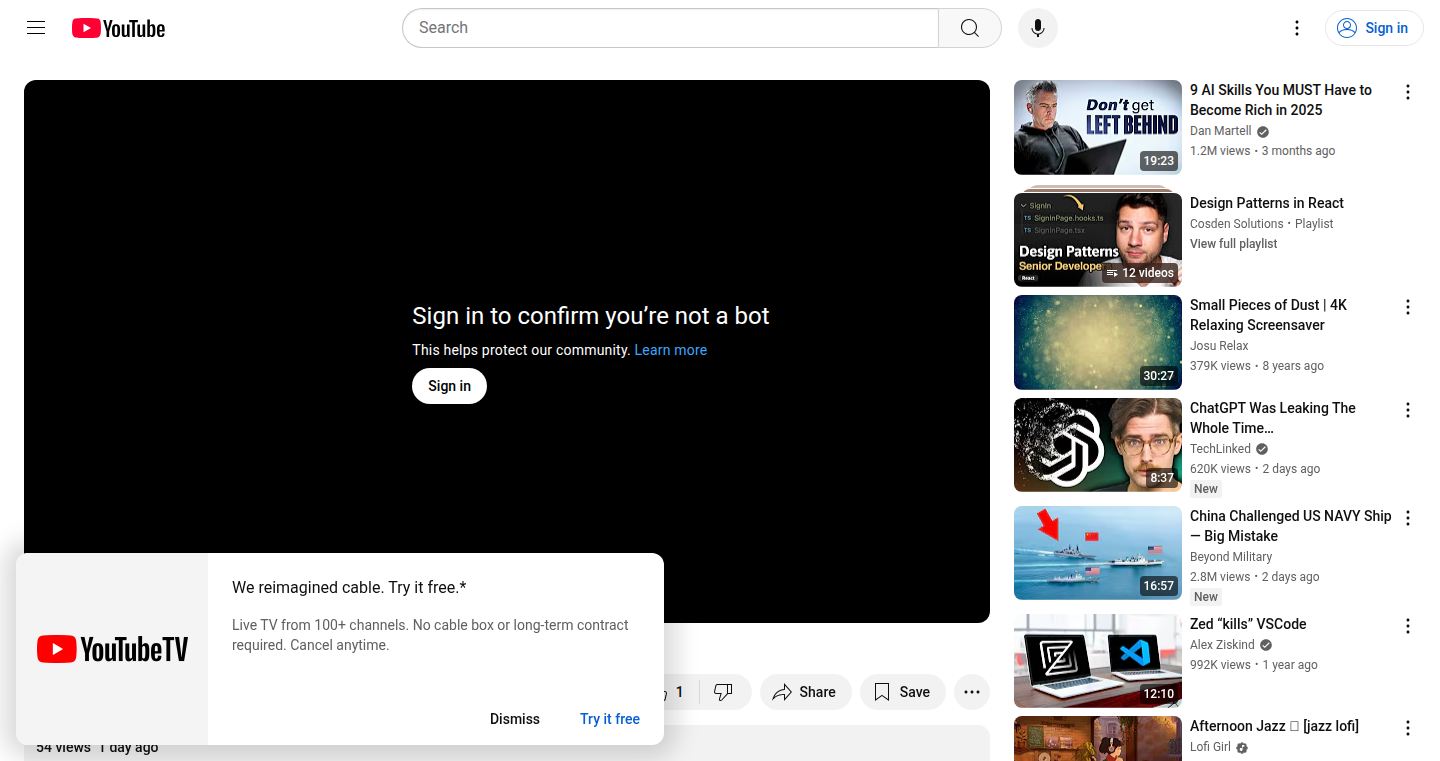Click the YouTube TV logo in promo

coord(112,650)
